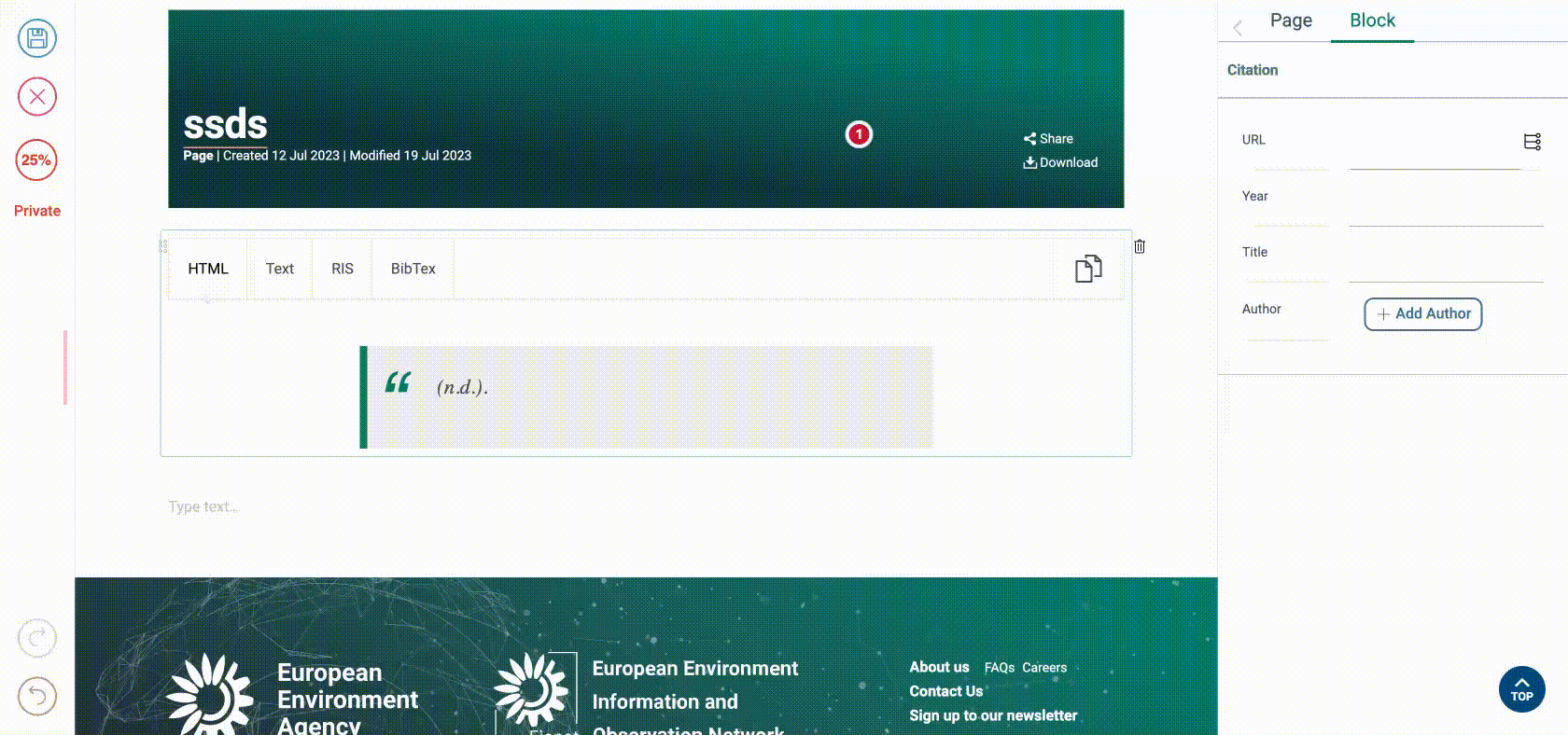Click the Redo arrow icon
This screenshot has width=1568, height=735.
tap(37, 638)
